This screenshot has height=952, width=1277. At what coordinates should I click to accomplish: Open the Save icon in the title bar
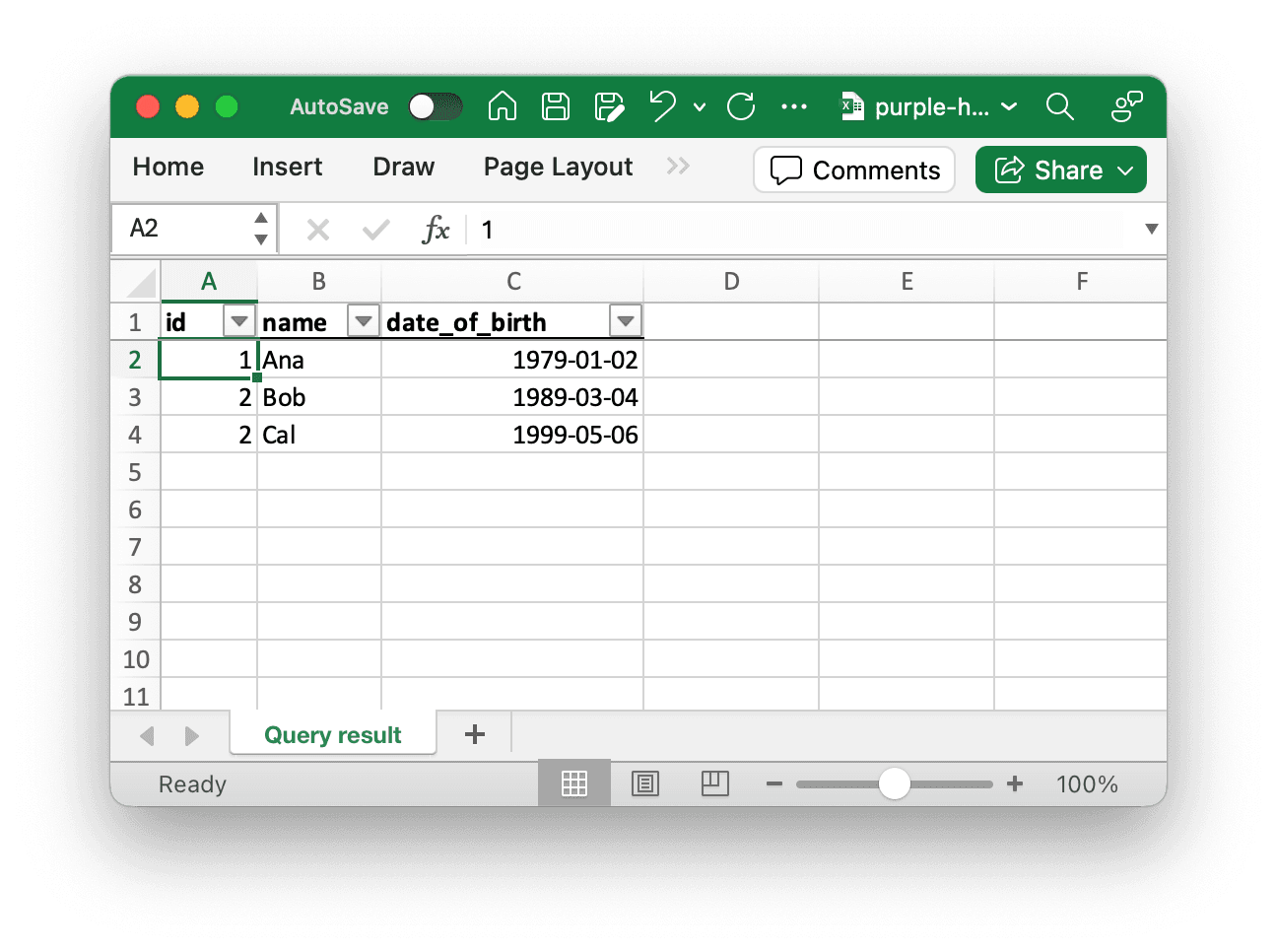click(555, 106)
